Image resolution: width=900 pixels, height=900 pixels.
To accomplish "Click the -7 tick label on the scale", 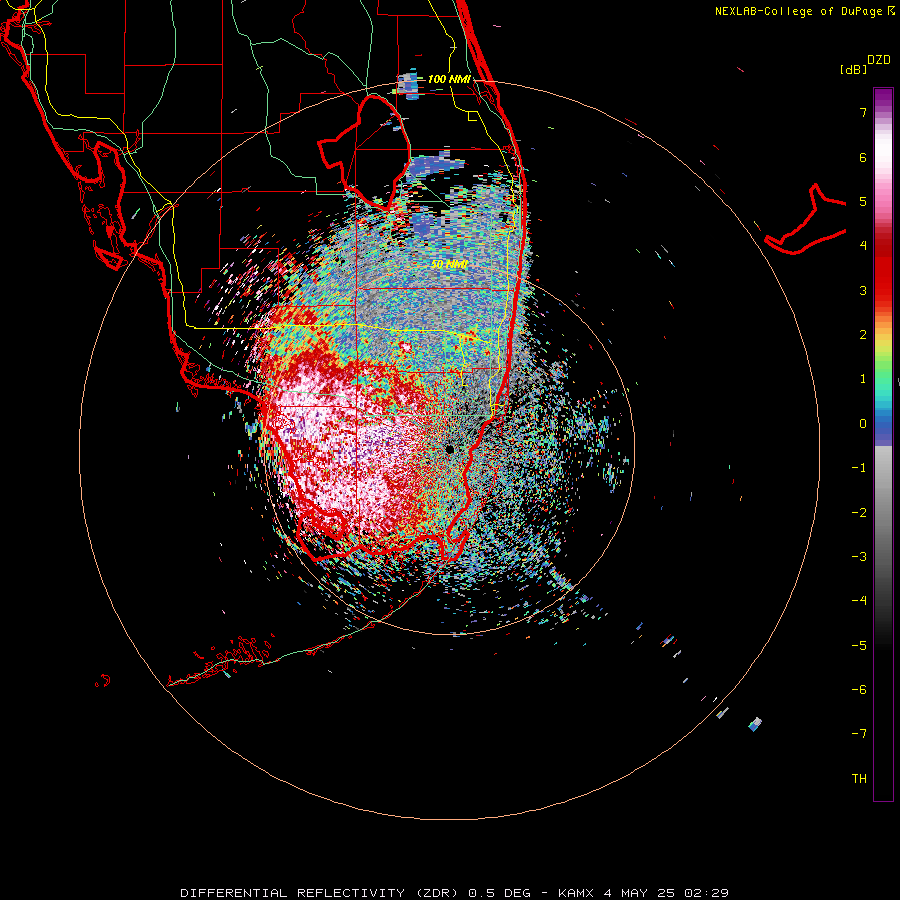I will pos(859,734).
